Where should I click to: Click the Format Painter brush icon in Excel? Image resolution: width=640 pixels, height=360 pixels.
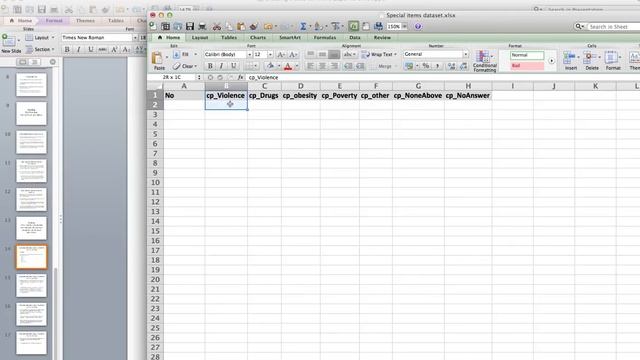[253, 27]
